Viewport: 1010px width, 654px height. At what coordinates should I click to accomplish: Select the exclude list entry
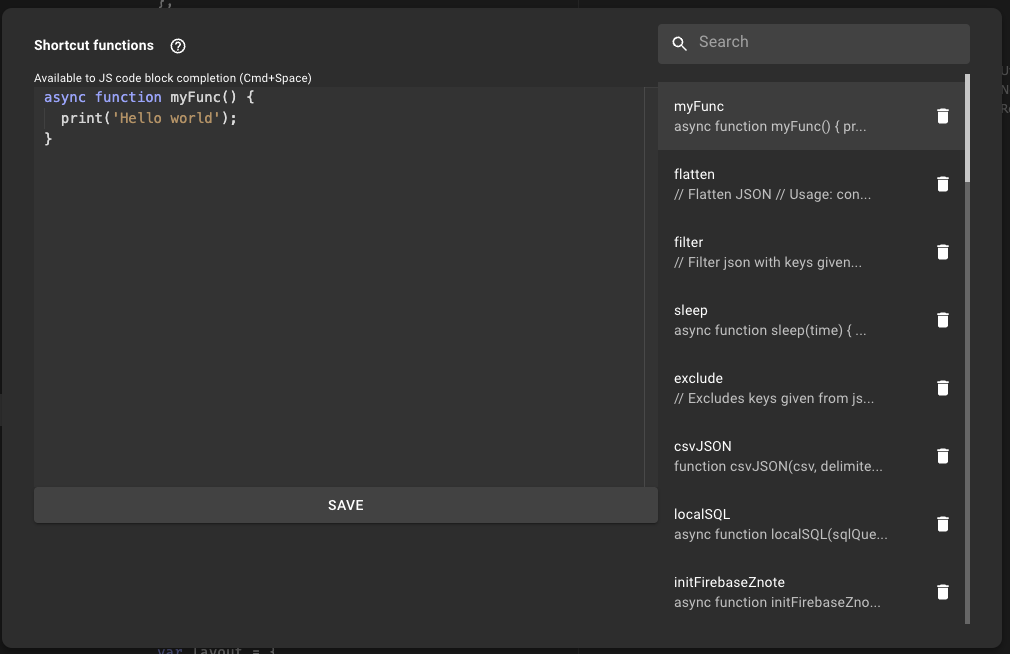tap(811, 388)
